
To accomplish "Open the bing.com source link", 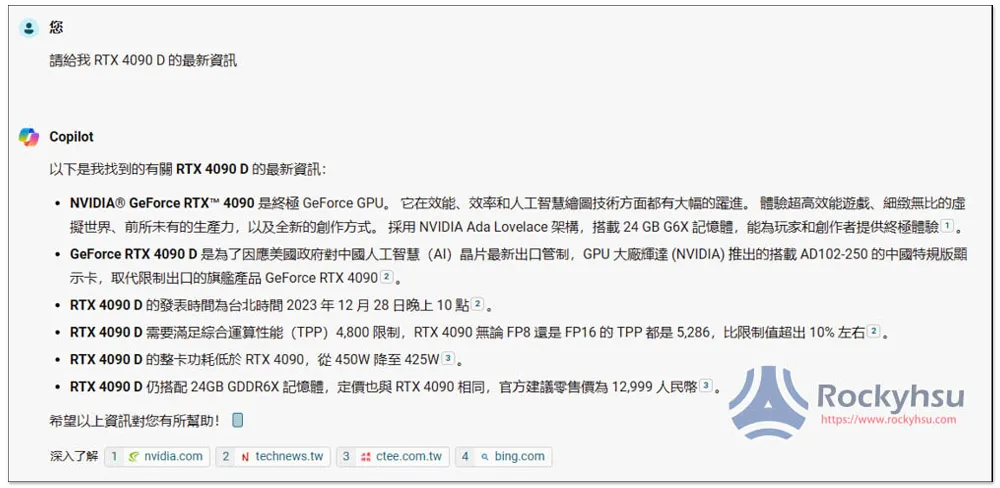I will tap(503, 456).
